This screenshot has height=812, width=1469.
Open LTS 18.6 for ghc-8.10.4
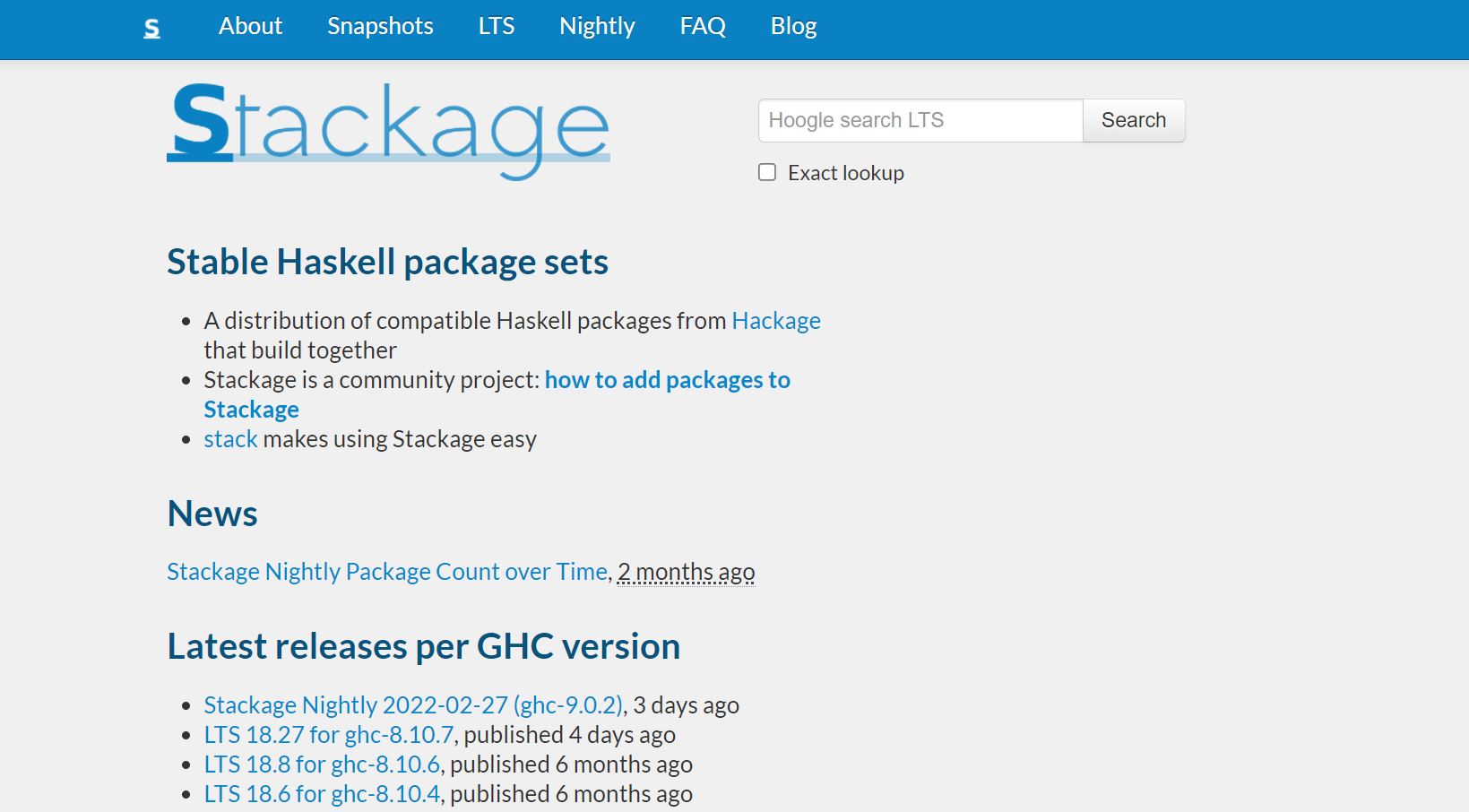point(321,793)
